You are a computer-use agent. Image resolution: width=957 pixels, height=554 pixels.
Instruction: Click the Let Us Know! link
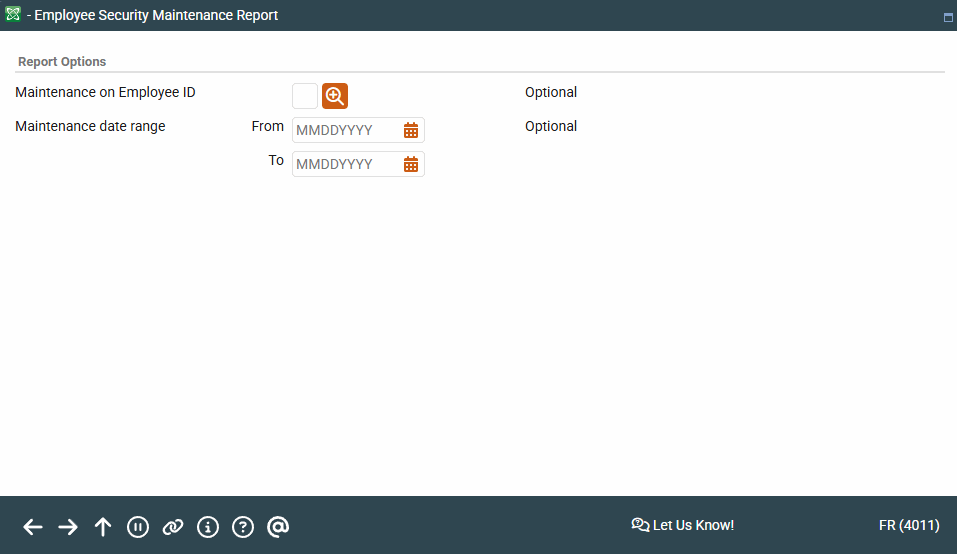click(693, 525)
